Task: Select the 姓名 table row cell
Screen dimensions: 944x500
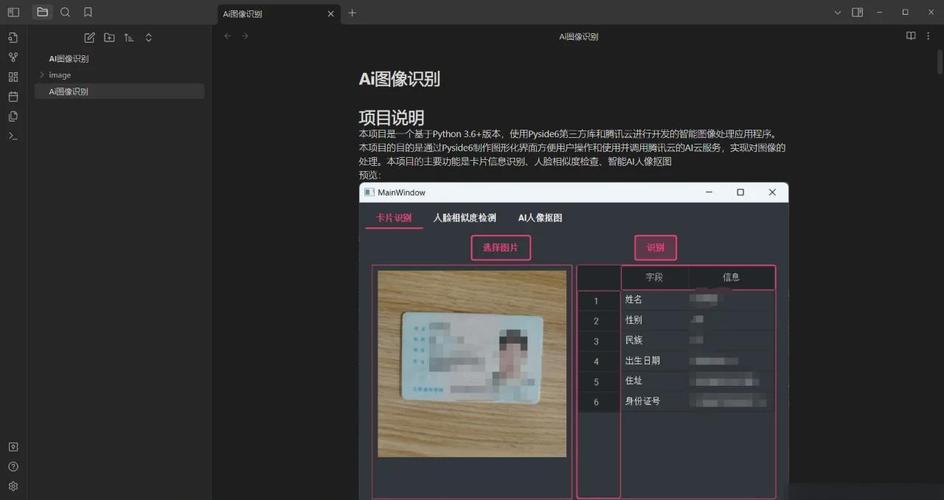Action: pos(654,300)
